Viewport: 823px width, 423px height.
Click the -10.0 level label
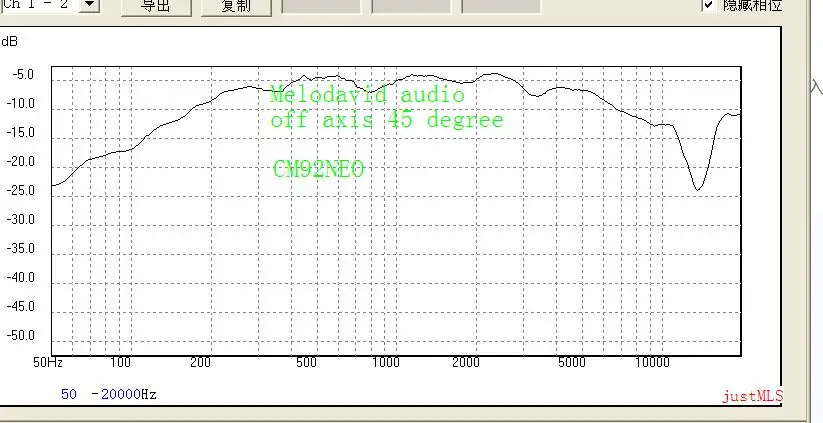(x=20, y=103)
